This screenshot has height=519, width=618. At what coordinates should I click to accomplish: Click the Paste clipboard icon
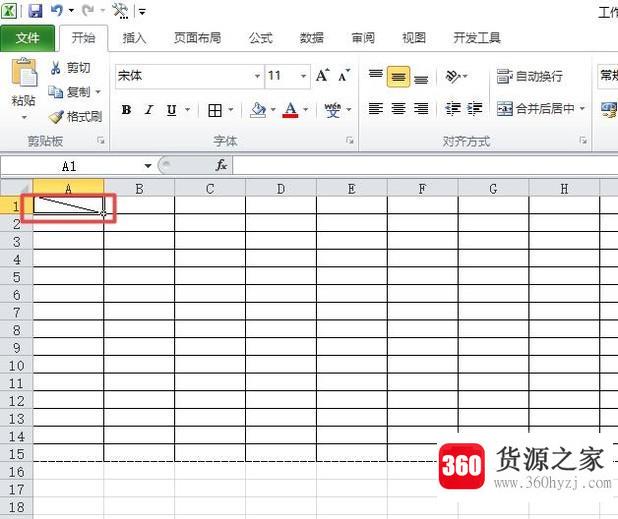[24, 72]
